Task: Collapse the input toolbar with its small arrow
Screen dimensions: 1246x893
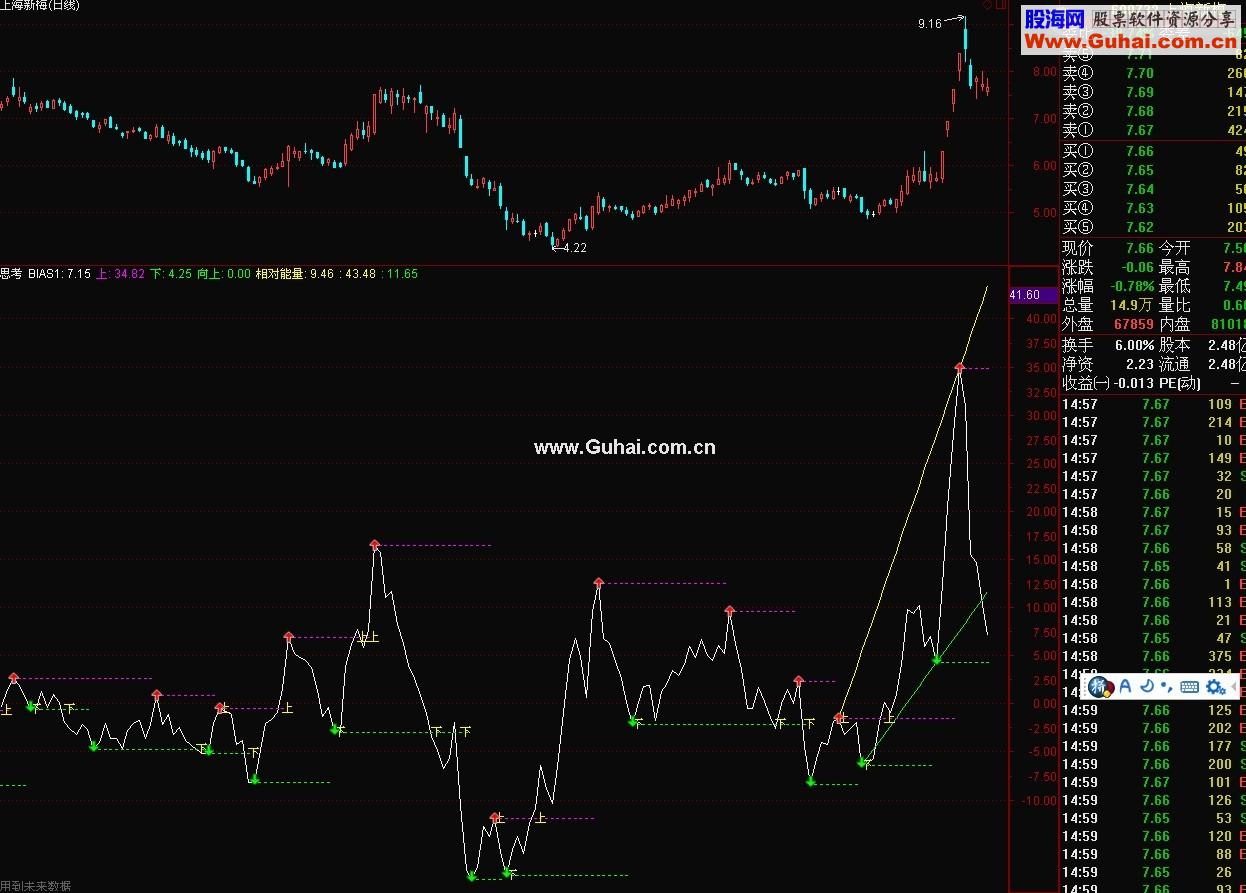Action: tap(1235, 686)
